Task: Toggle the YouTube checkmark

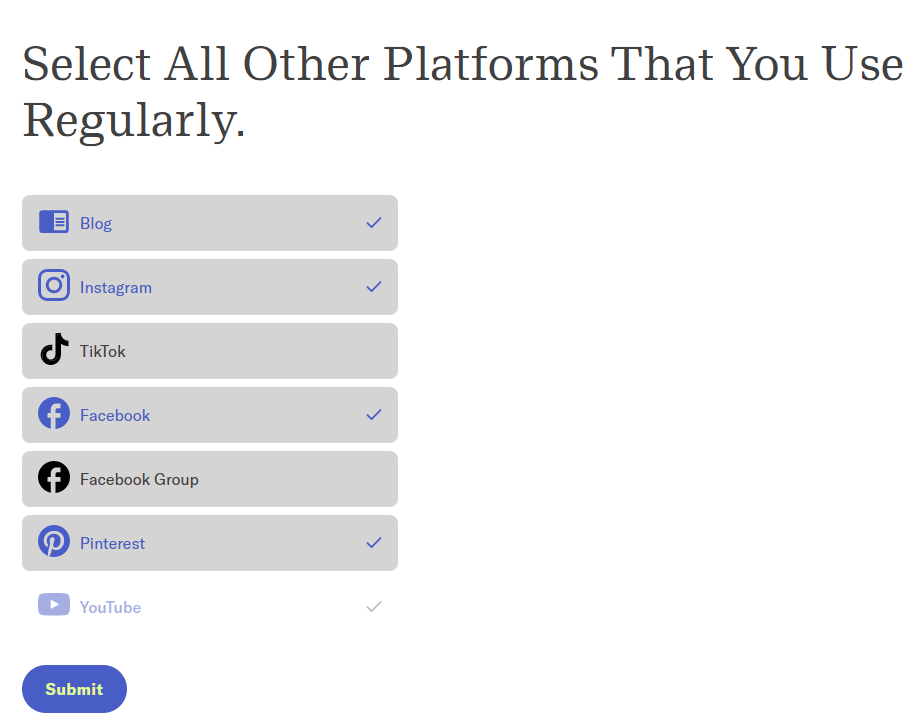Action: click(374, 607)
